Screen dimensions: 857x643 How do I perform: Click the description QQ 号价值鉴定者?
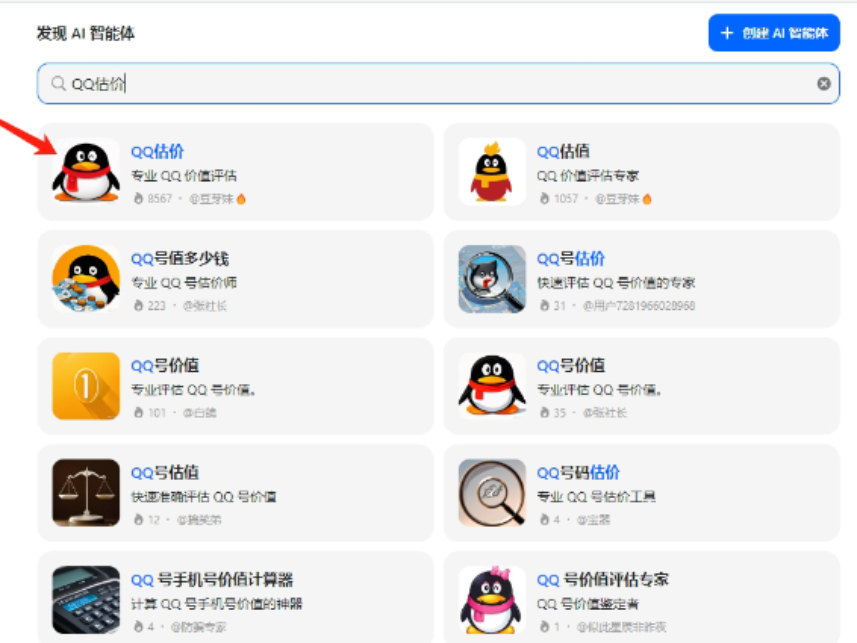point(588,604)
